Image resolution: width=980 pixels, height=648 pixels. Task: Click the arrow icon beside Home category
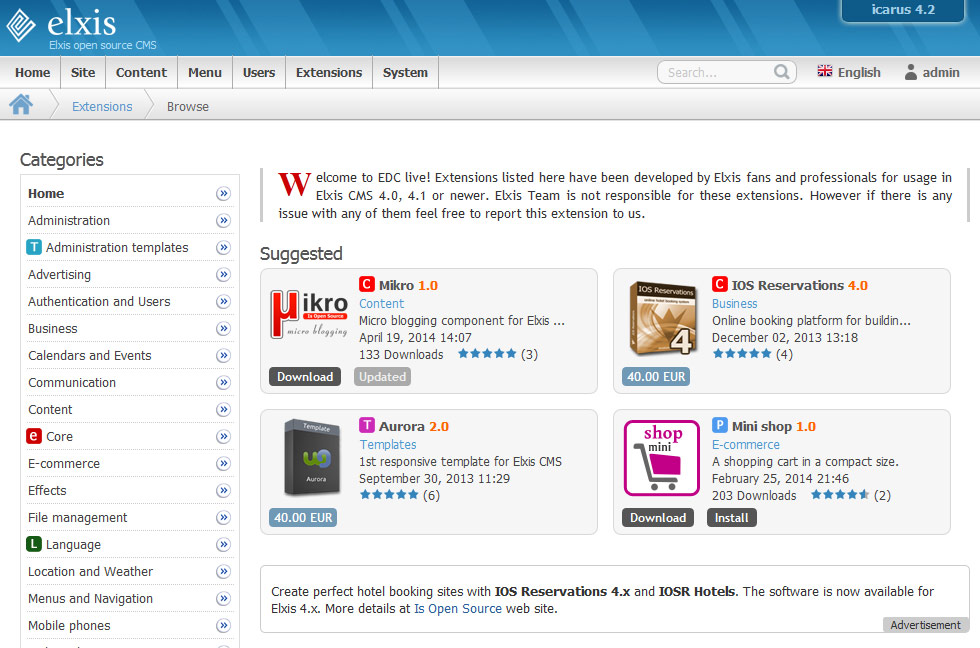coord(223,194)
